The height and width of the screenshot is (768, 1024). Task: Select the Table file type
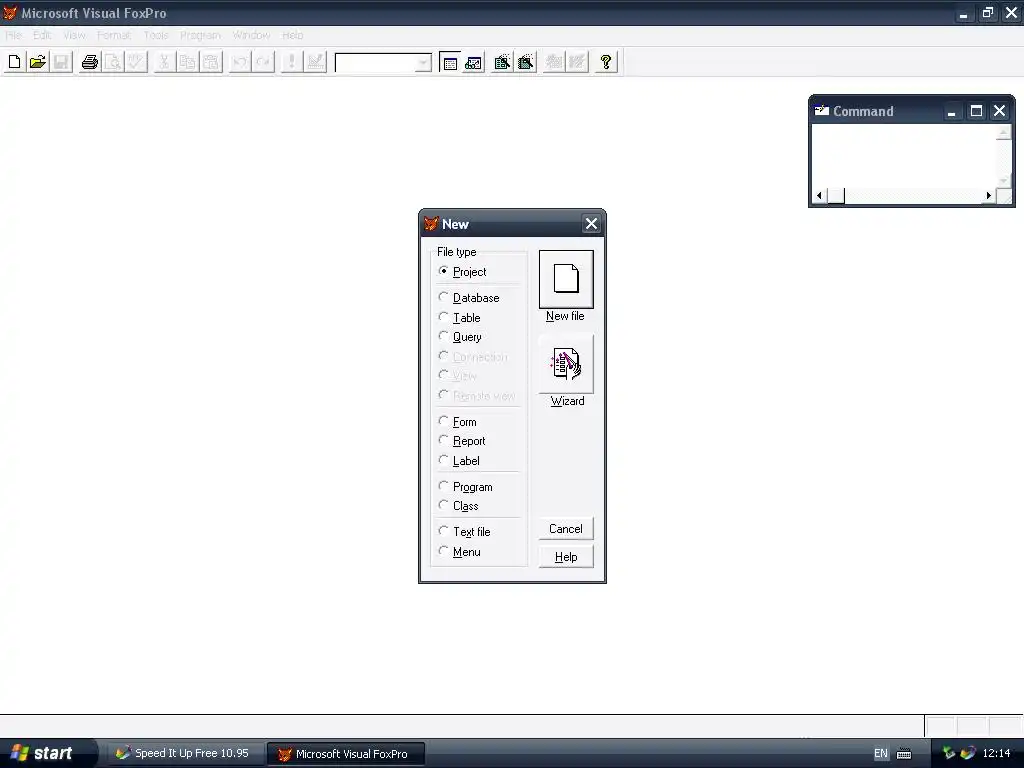pos(460,317)
